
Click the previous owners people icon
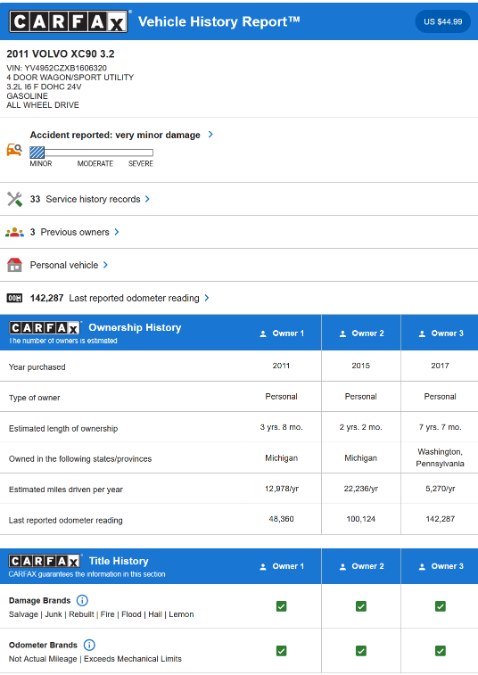coord(14,232)
